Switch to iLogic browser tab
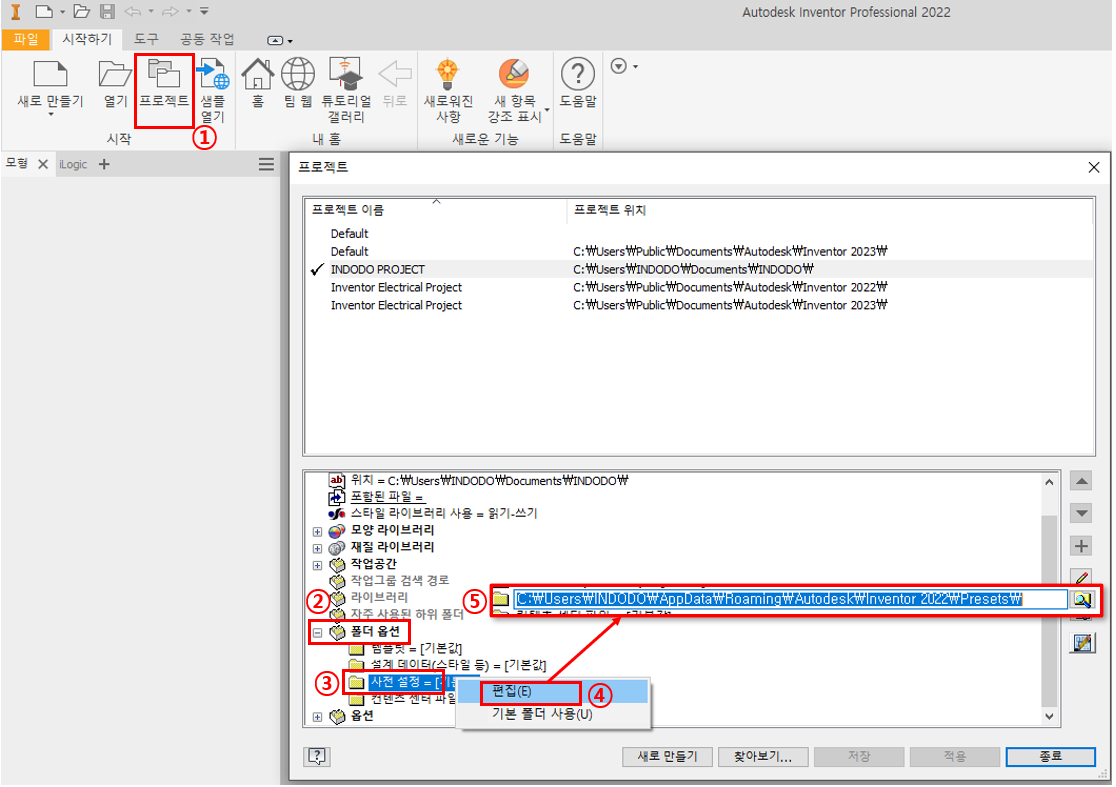This screenshot has width=1116, height=787. click(73, 164)
